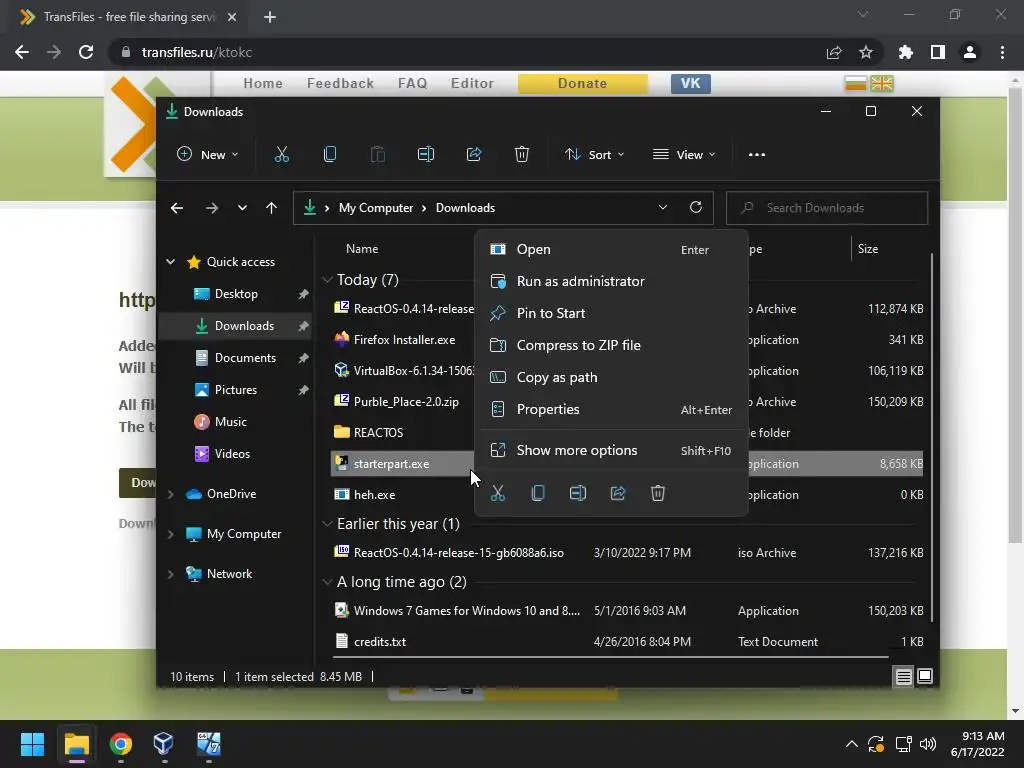
Task: Expand address bar history dropdown
Action: click(662, 208)
